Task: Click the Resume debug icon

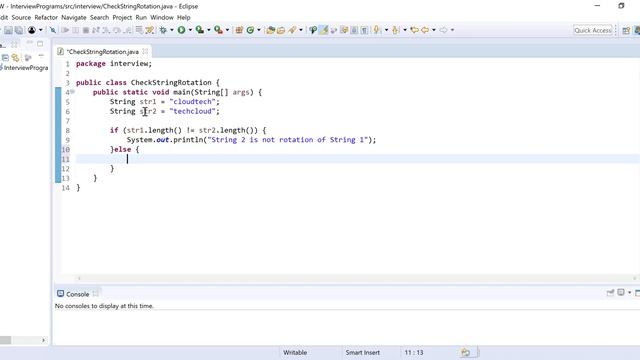Action: [65, 30]
